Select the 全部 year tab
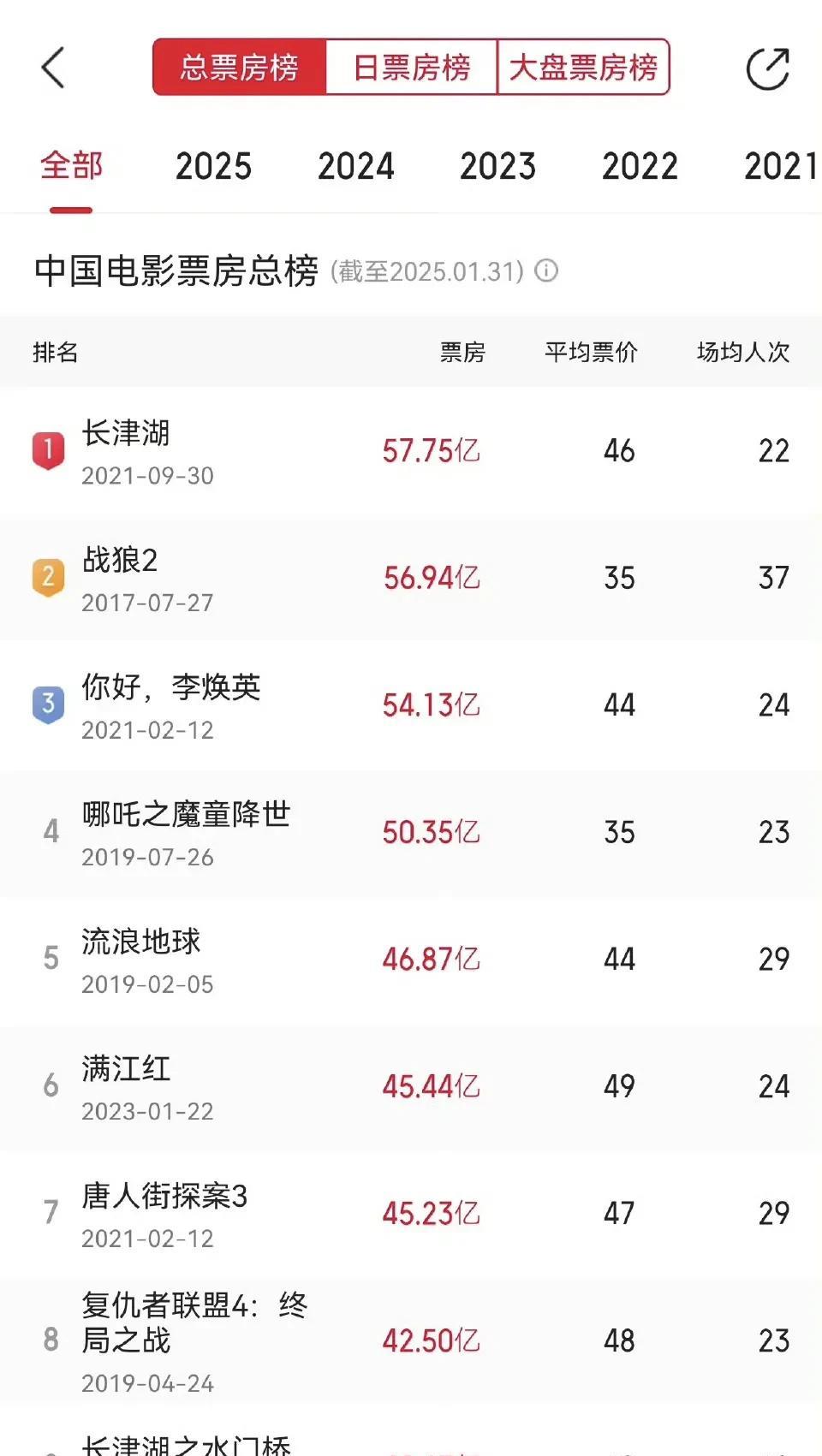 tap(71, 165)
